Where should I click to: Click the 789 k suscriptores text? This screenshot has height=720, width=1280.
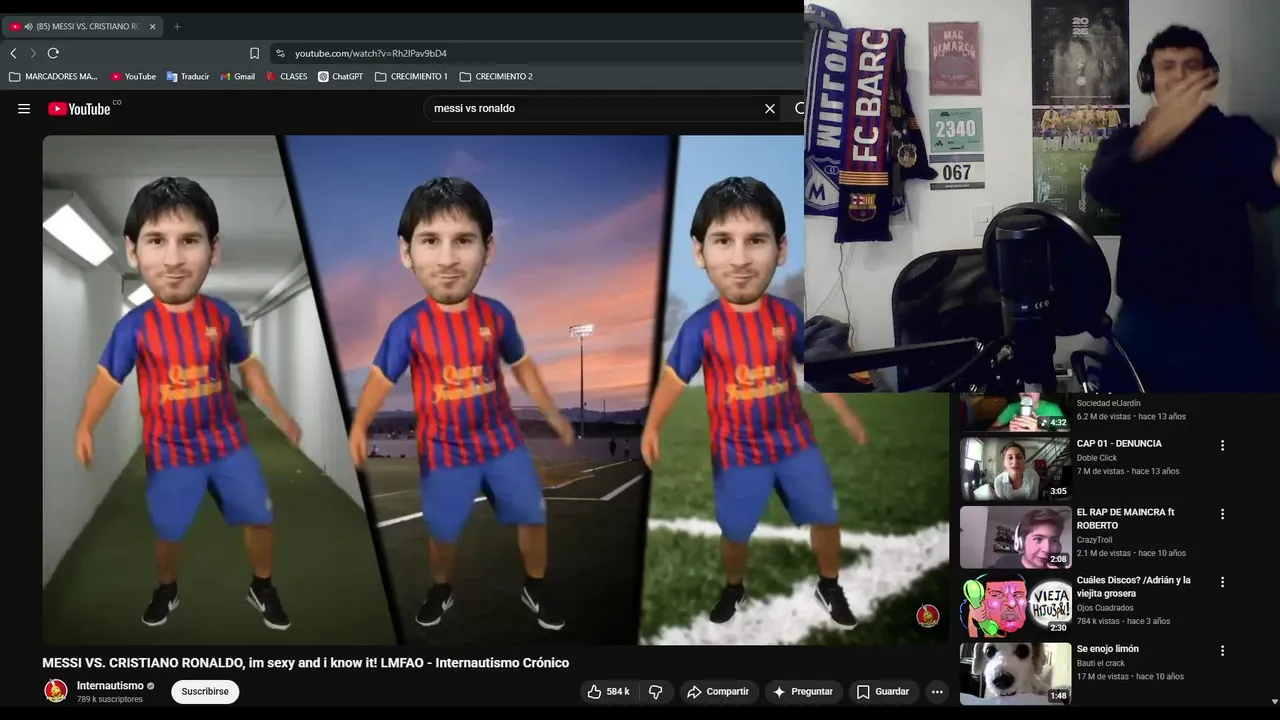pyautogui.click(x=110, y=699)
